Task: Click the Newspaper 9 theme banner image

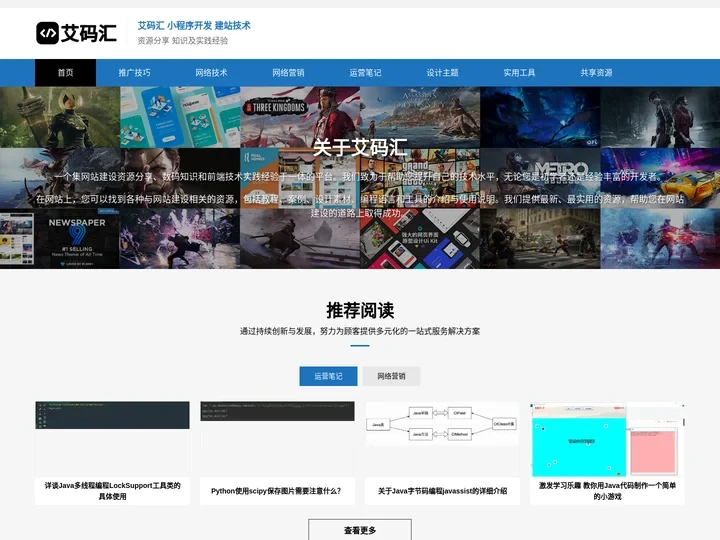Action: pos(60,239)
